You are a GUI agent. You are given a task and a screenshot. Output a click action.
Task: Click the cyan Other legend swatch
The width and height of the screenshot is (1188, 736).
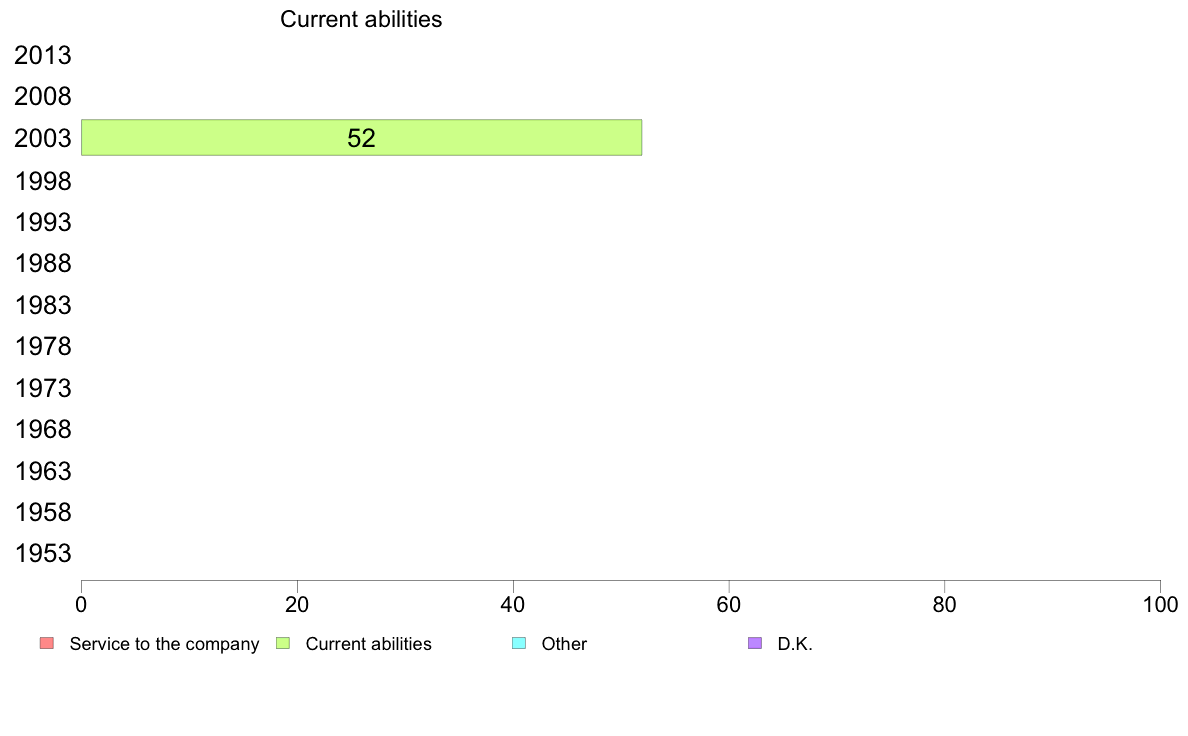519,644
